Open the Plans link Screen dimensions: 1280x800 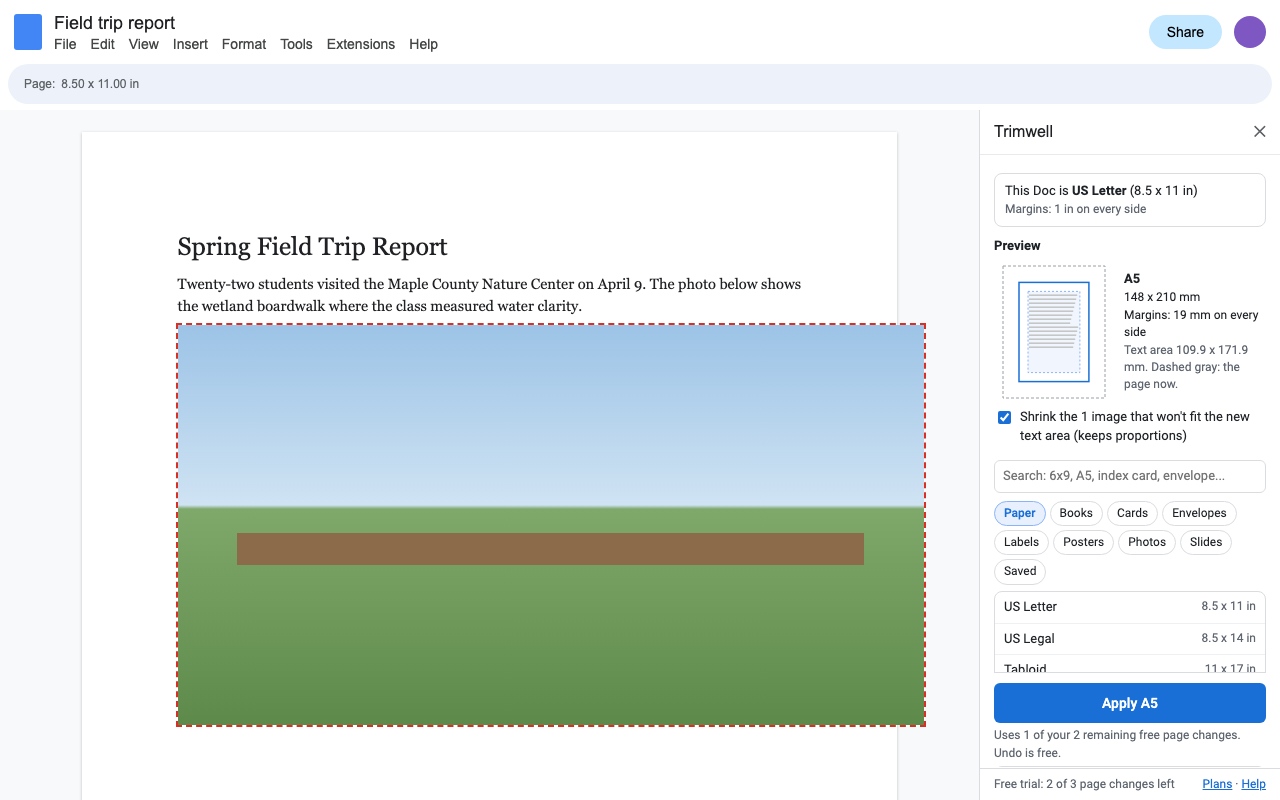click(x=1217, y=784)
